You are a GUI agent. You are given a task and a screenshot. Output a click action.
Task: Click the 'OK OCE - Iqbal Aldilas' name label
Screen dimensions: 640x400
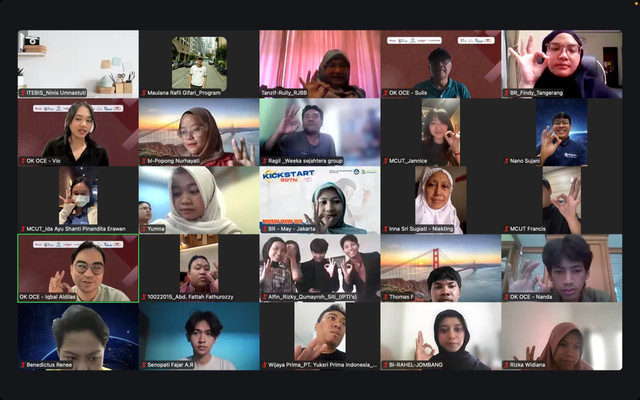coord(48,297)
